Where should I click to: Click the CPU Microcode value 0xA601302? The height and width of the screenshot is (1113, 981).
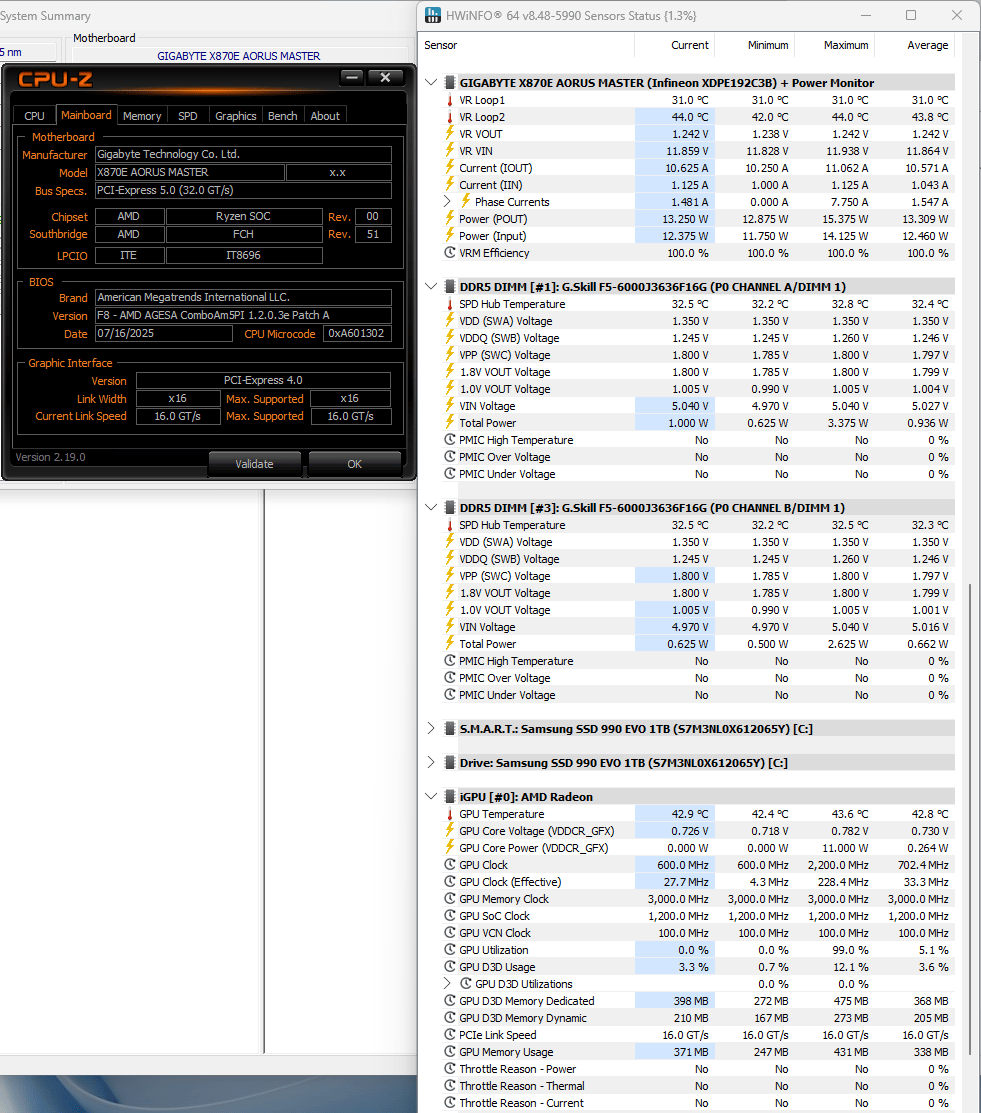[x=357, y=334]
